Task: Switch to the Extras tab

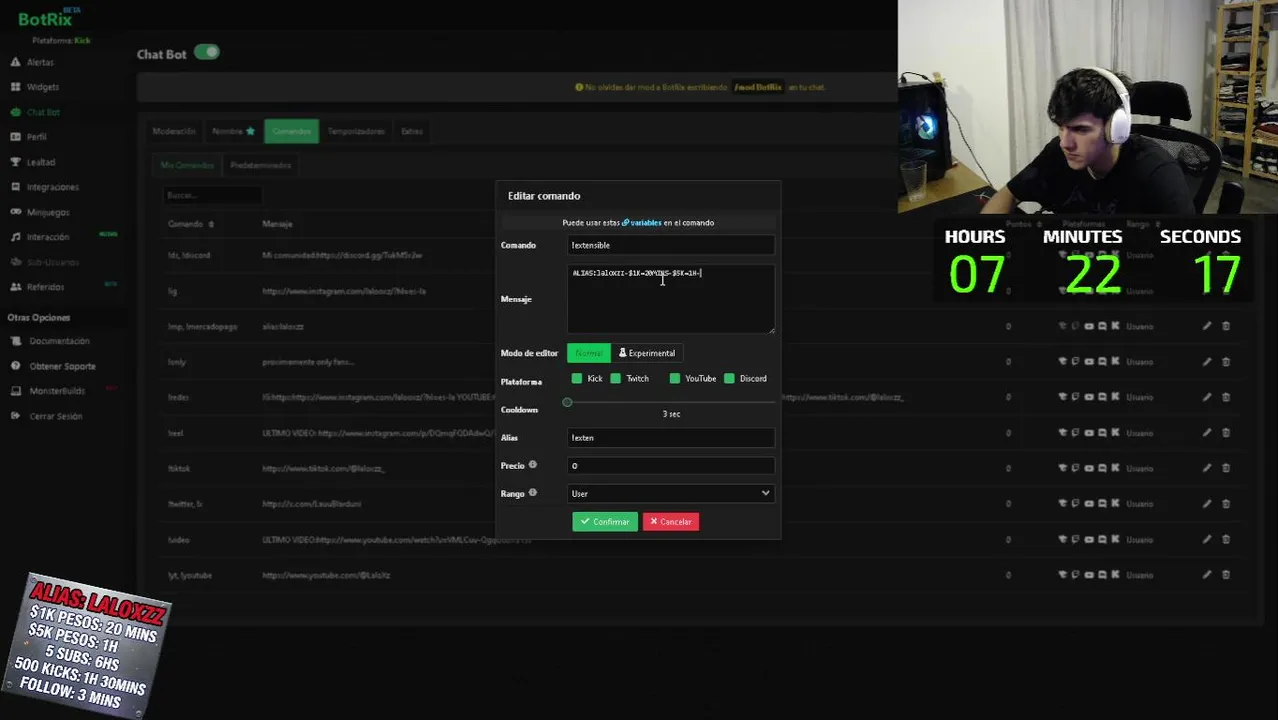Action: [412, 131]
